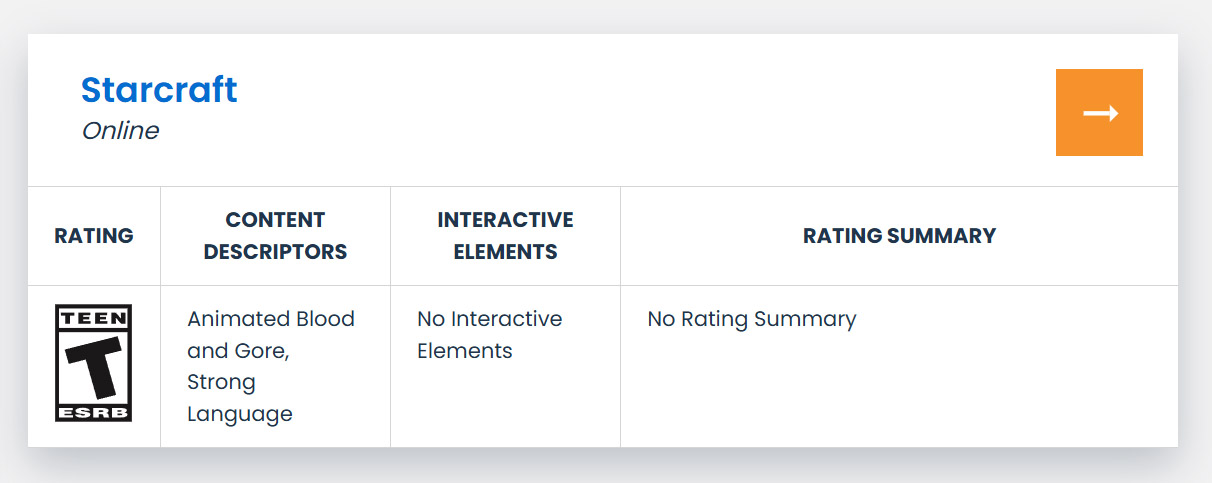The image size is (1212, 483).
Task: Click the word DESCRIPTORS in the column header
Action: [x=275, y=252]
